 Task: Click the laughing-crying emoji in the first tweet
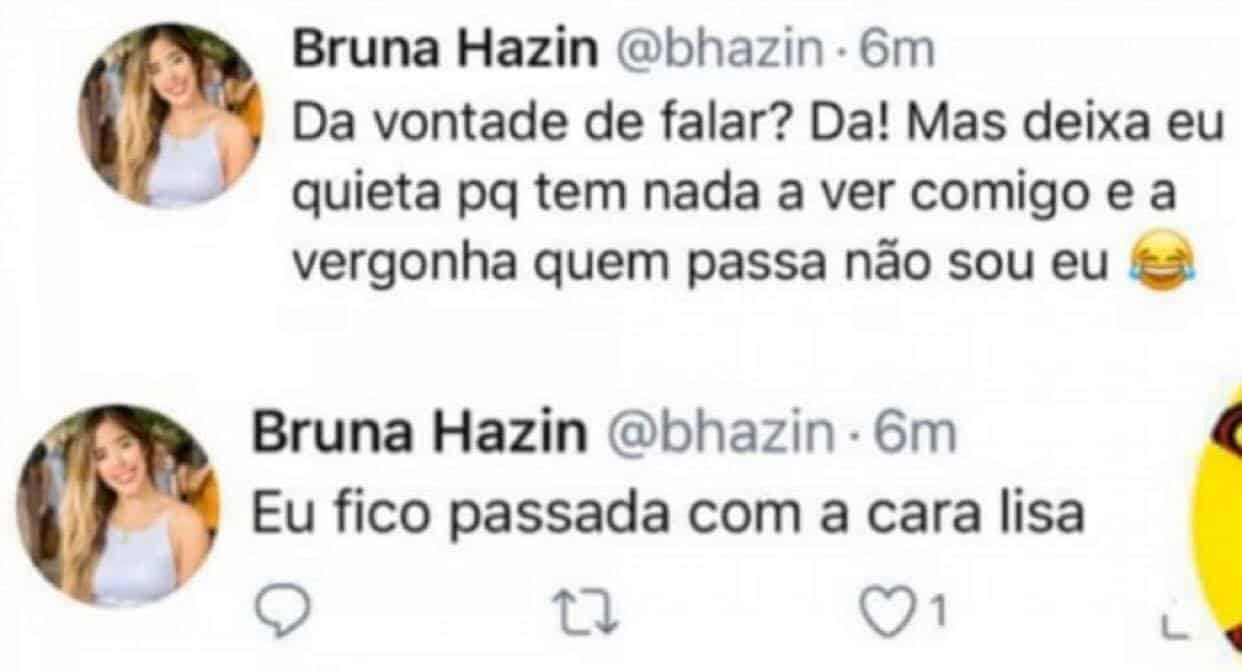coord(1152,263)
